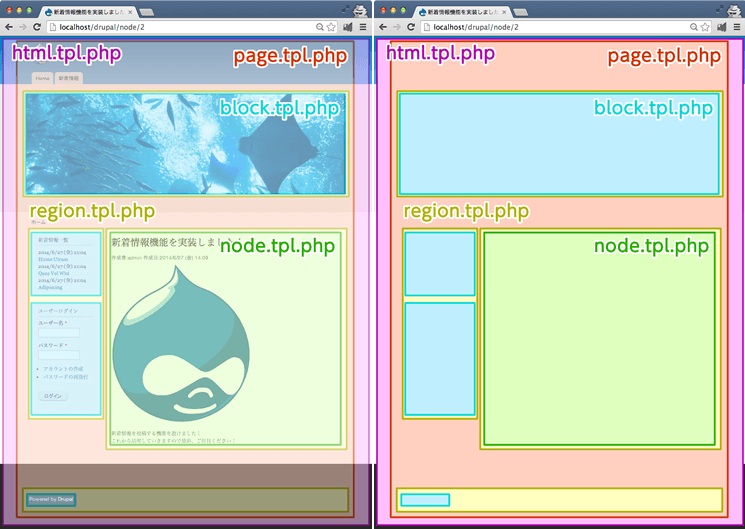
Task: Click forward arrow in right browser window
Action: tap(397, 27)
